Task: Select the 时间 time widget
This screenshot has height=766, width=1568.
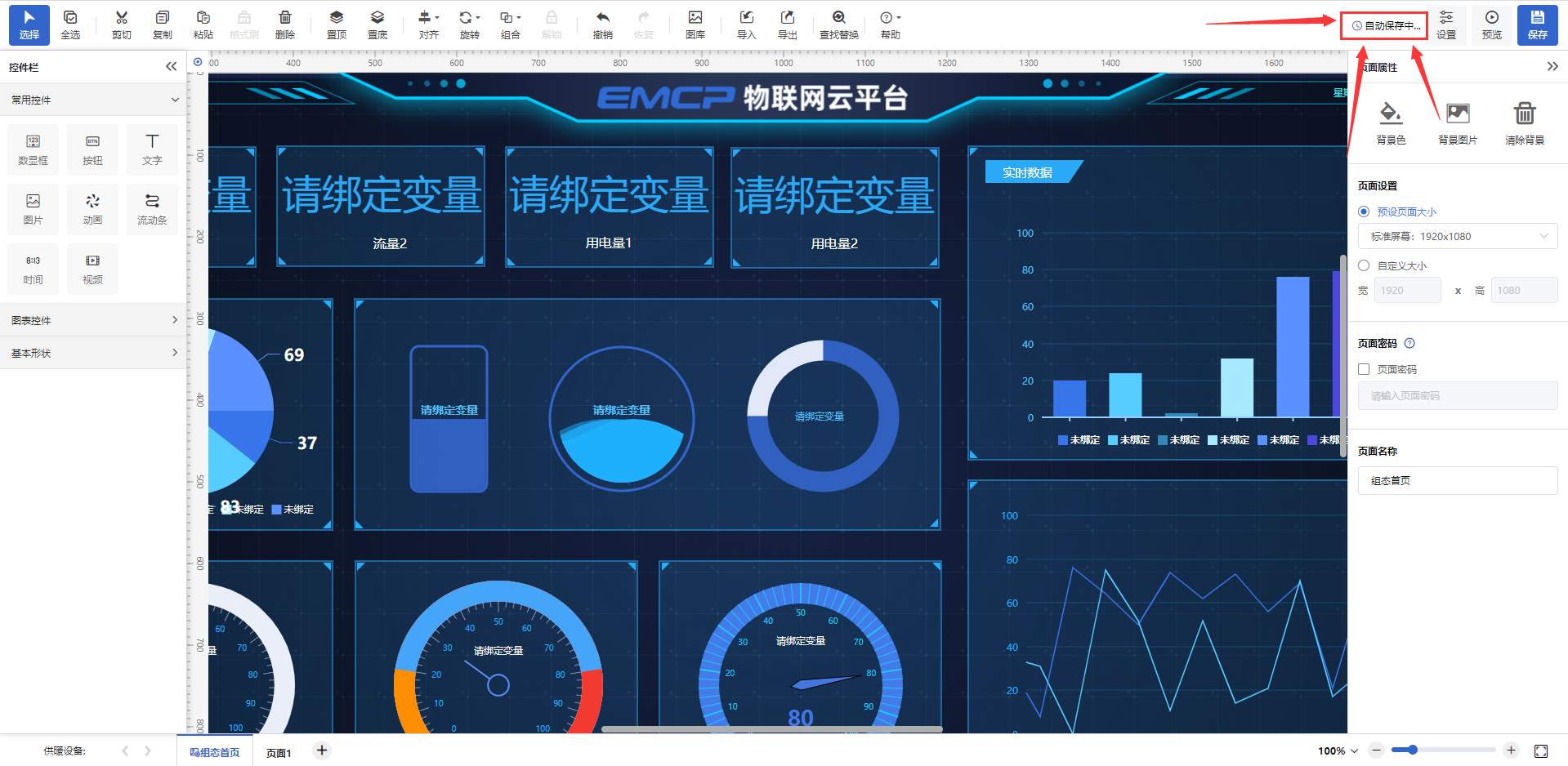Action: pyautogui.click(x=33, y=269)
